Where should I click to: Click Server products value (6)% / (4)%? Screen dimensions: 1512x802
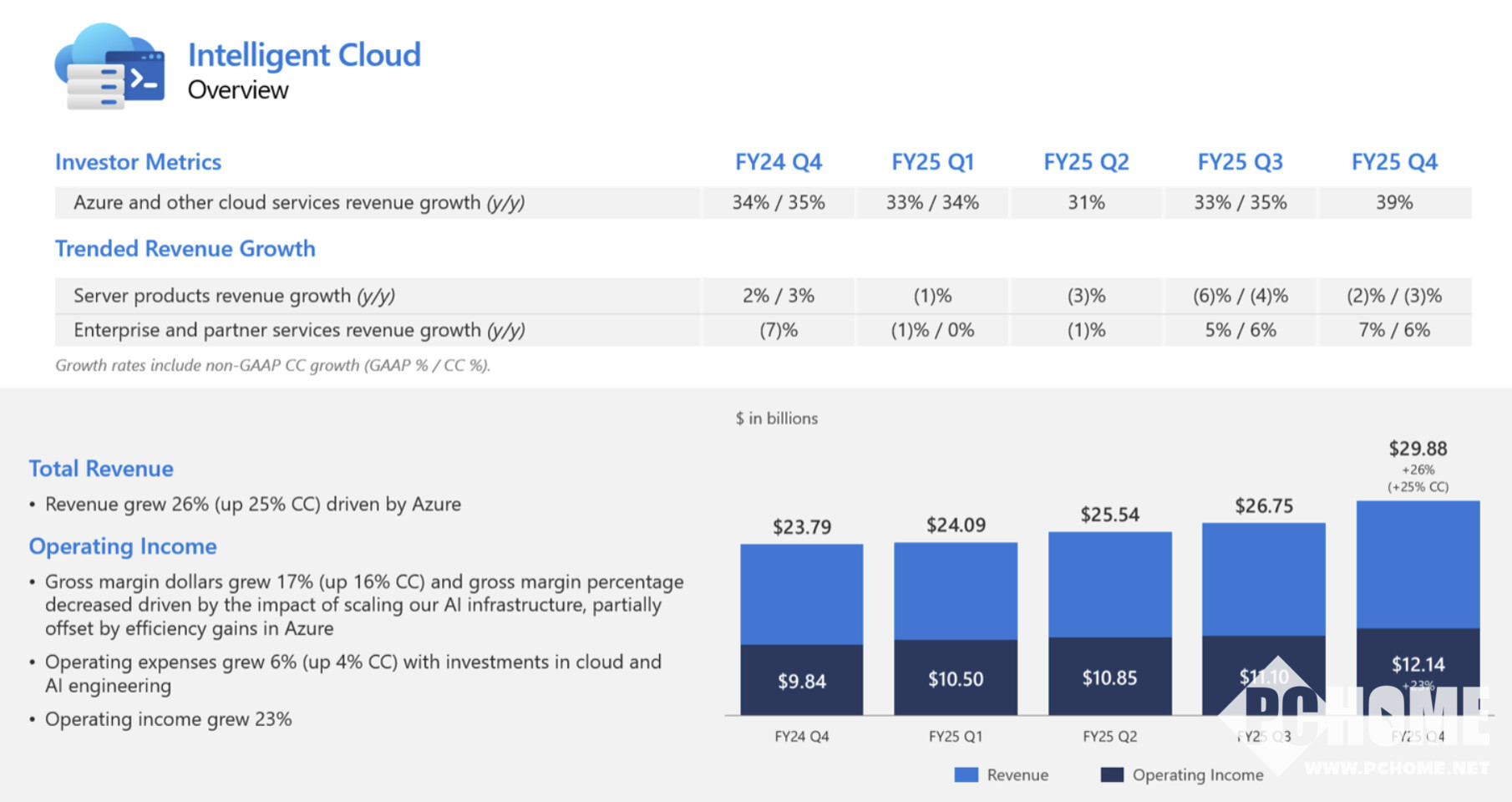click(1240, 296)
